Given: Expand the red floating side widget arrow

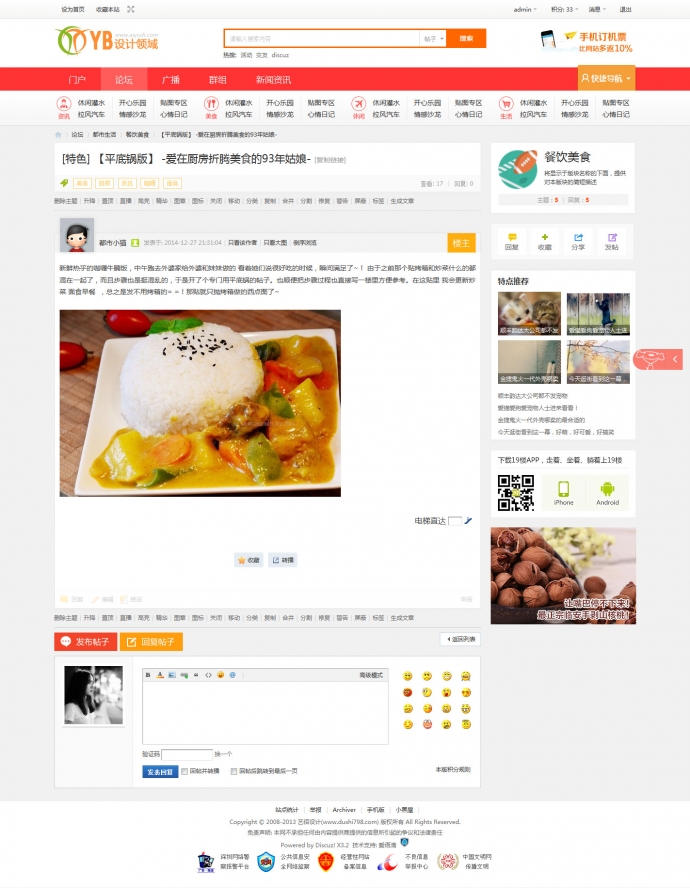Looking at the screenshot, I should tap(675, 359).
